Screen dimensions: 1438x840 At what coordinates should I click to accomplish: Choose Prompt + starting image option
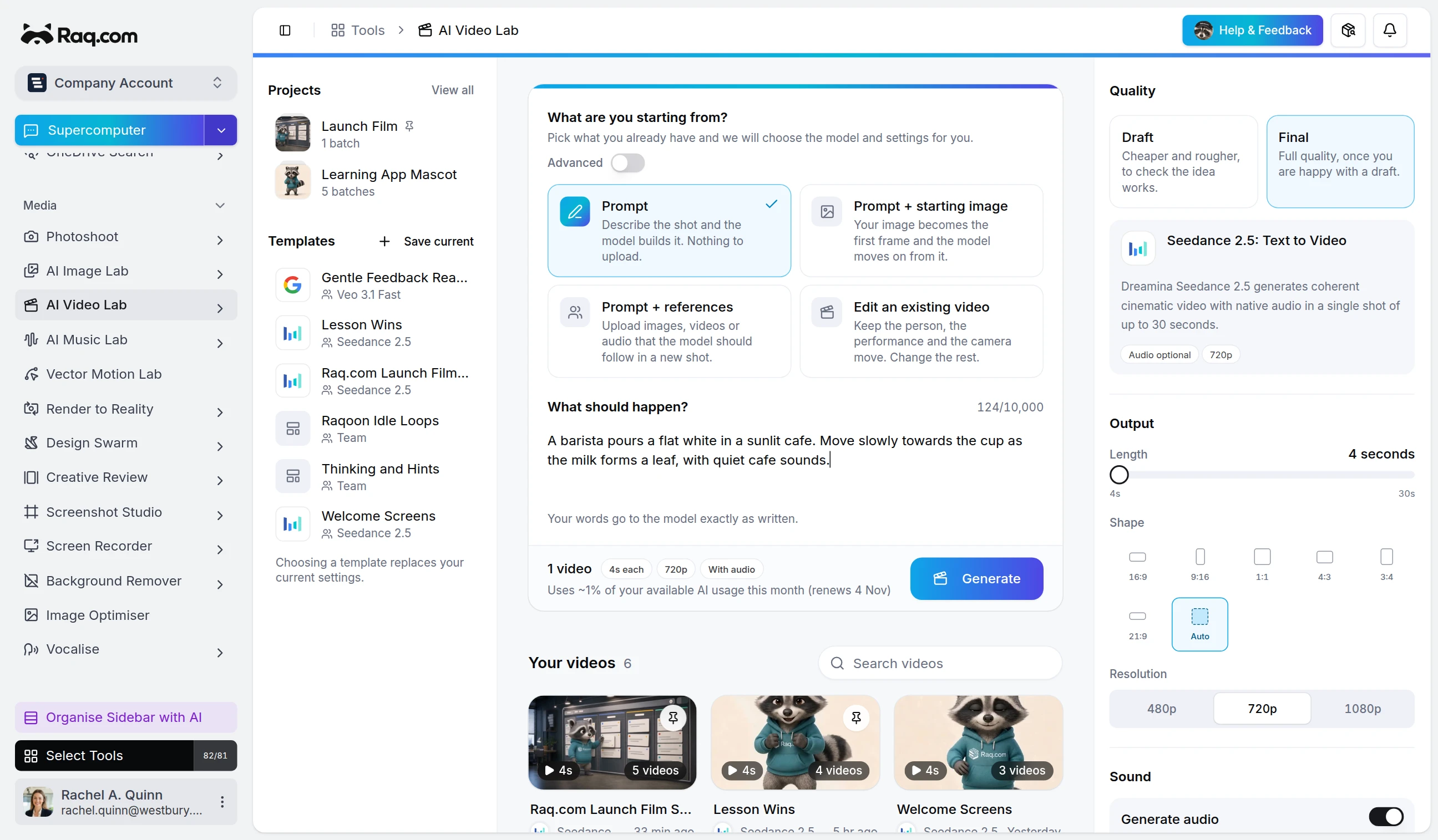click(x=921, y=231)
